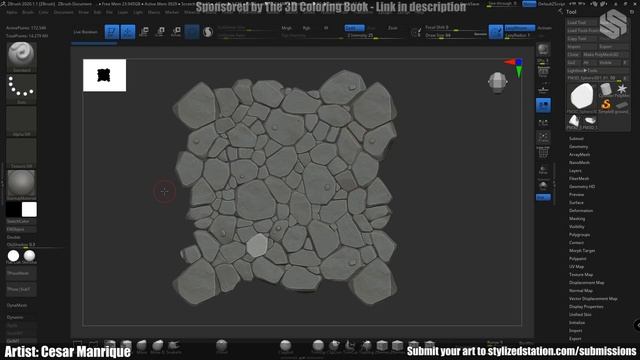The height and width of the screenshot is (360, 640).
Task: Open the current brush thumbnail
Action: tap(21, 57)
